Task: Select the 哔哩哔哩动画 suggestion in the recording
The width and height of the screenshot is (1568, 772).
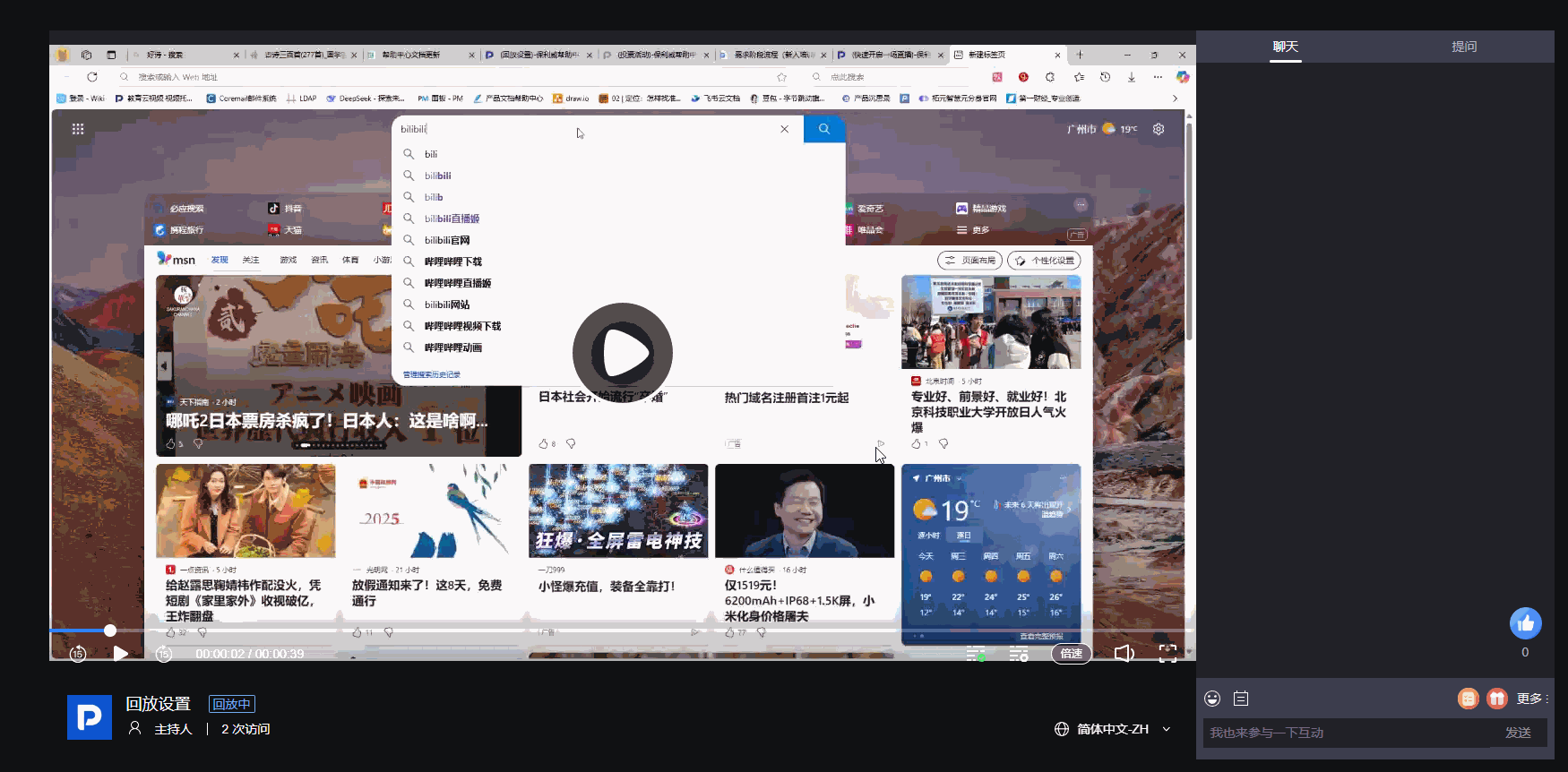Action: 453,347
